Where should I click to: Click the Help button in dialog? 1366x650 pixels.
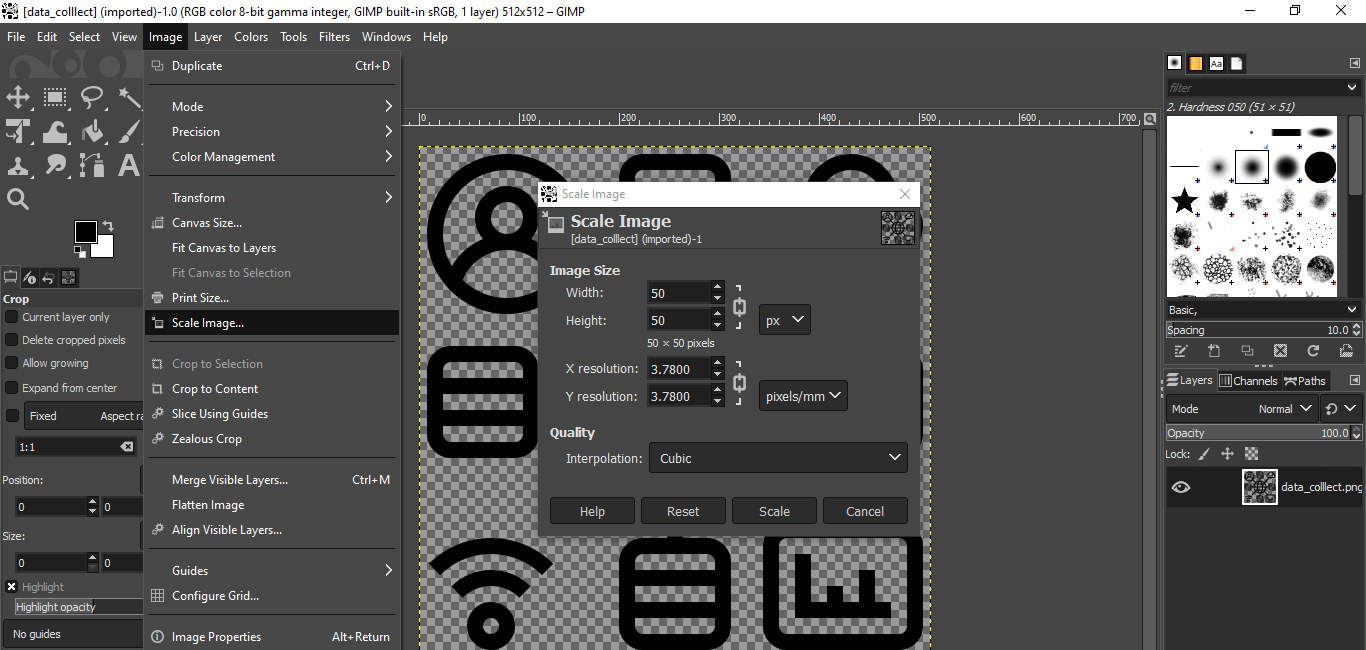pos(592,511)
